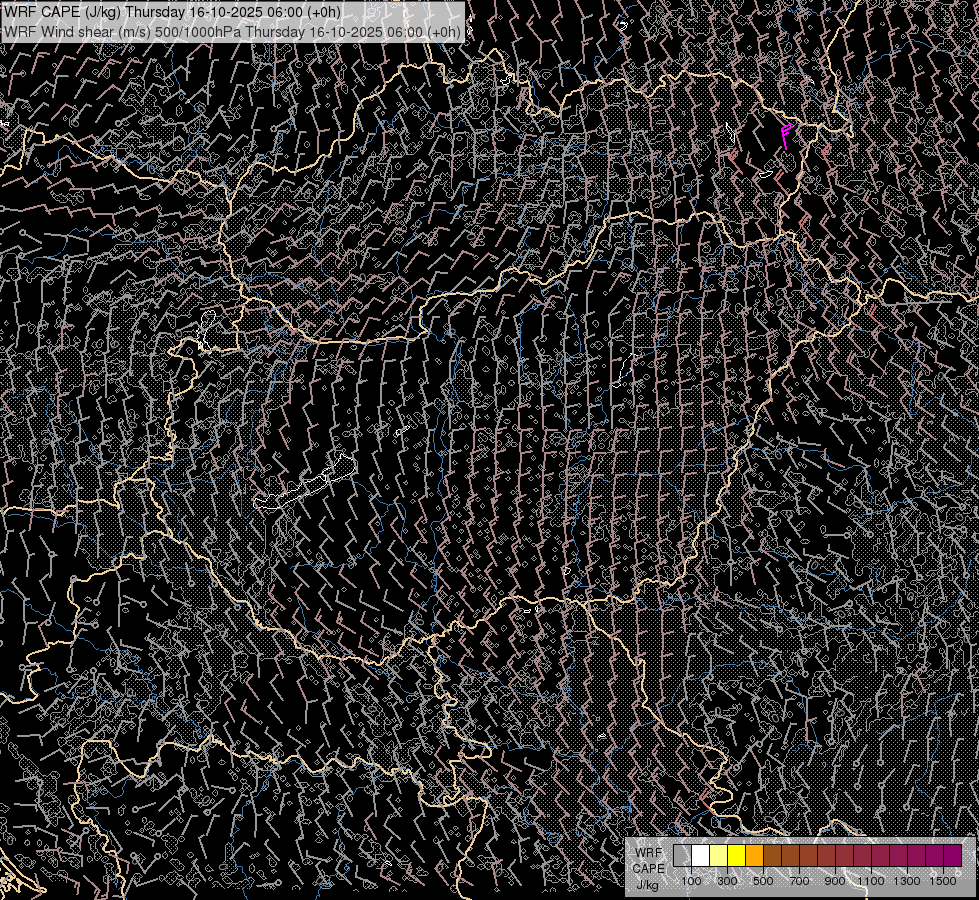Screen dimensions: 979x900
Task: Select the white CAPE legend swatch
Action: pos(700,855)
